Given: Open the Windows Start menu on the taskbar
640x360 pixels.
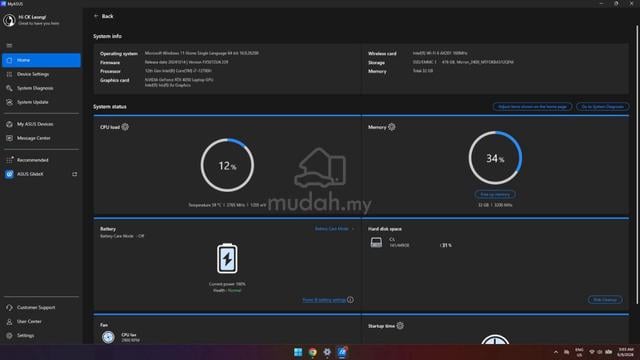Looking at the screenshot, I should 298,352.
